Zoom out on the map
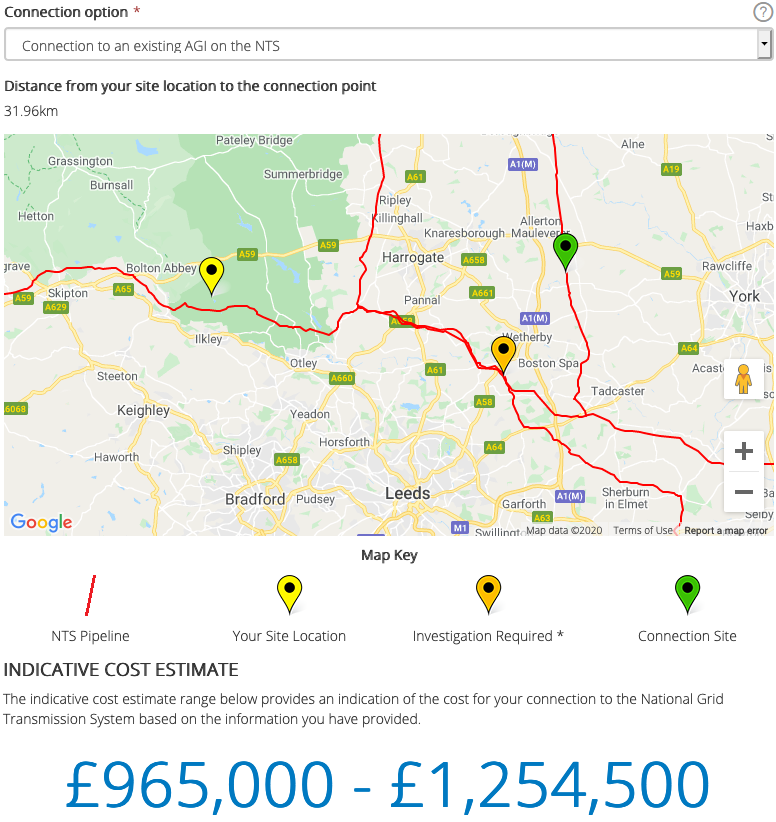This screenshot has width=776, height=822. [743, 492]
